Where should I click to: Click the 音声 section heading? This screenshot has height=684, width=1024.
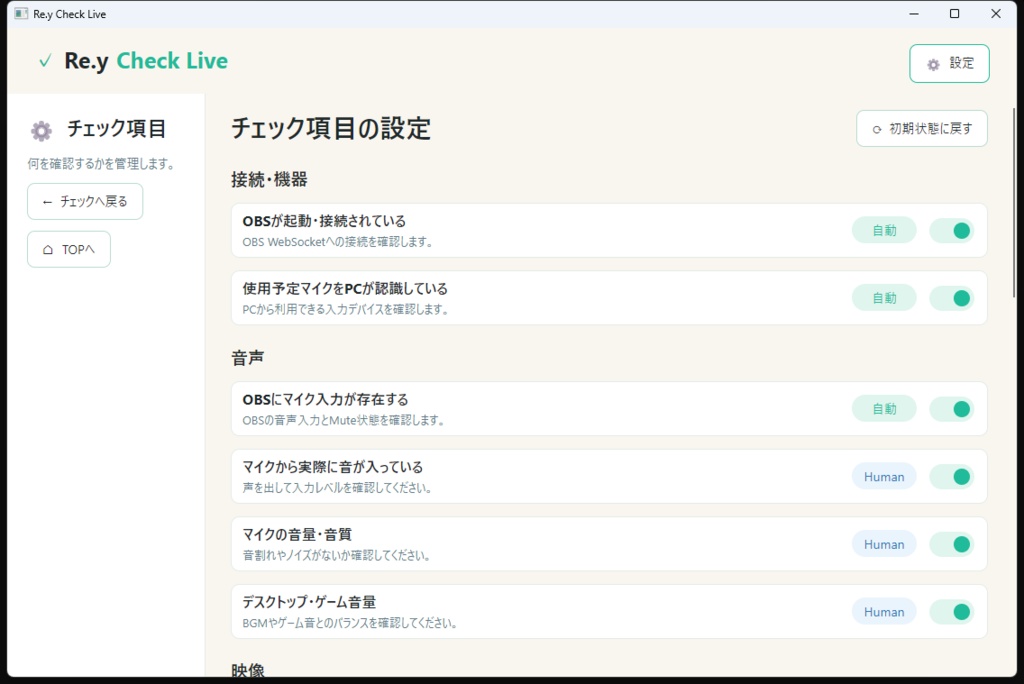[248, 358]
